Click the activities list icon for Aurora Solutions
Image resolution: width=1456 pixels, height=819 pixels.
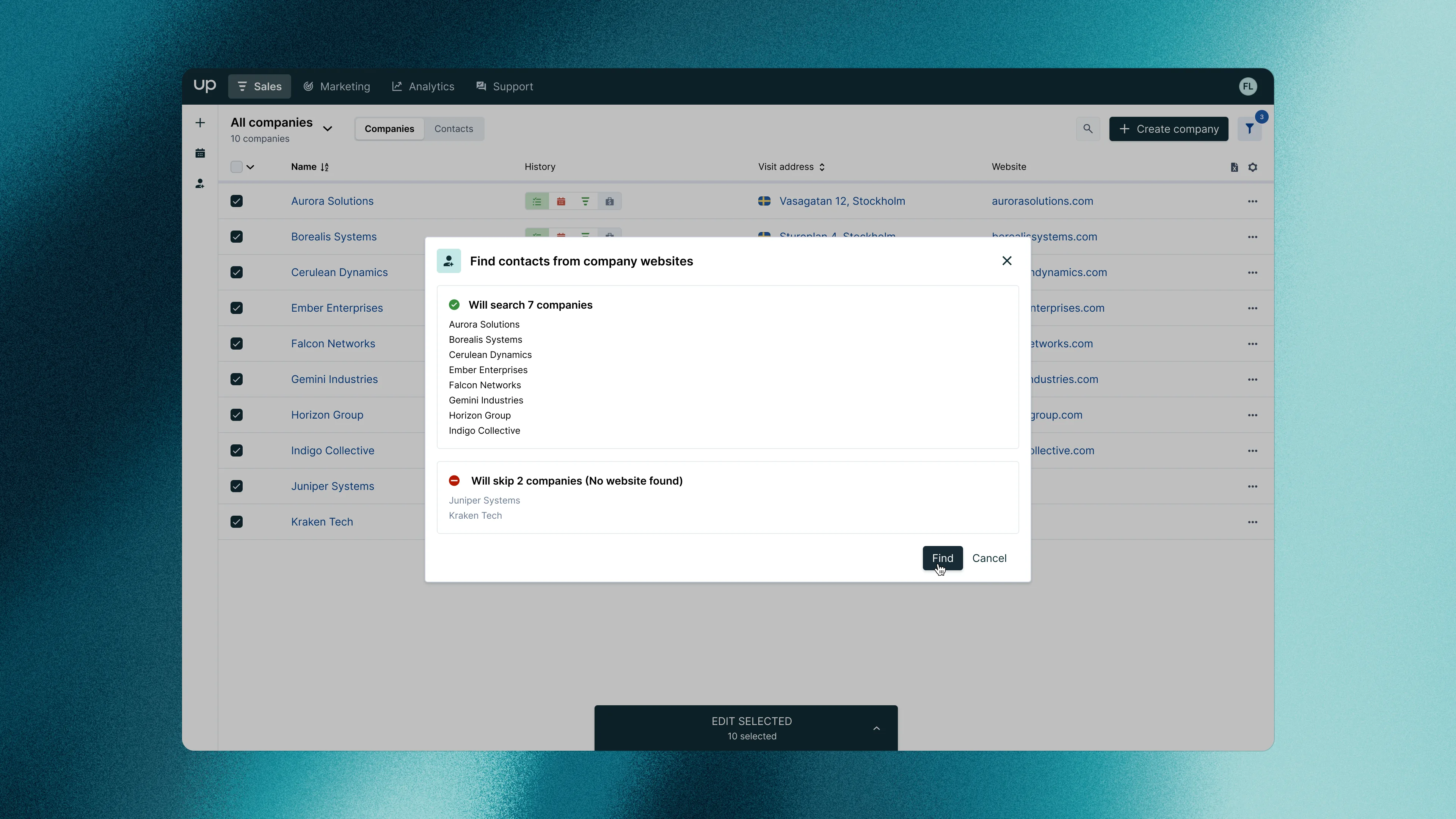point(537,201)
